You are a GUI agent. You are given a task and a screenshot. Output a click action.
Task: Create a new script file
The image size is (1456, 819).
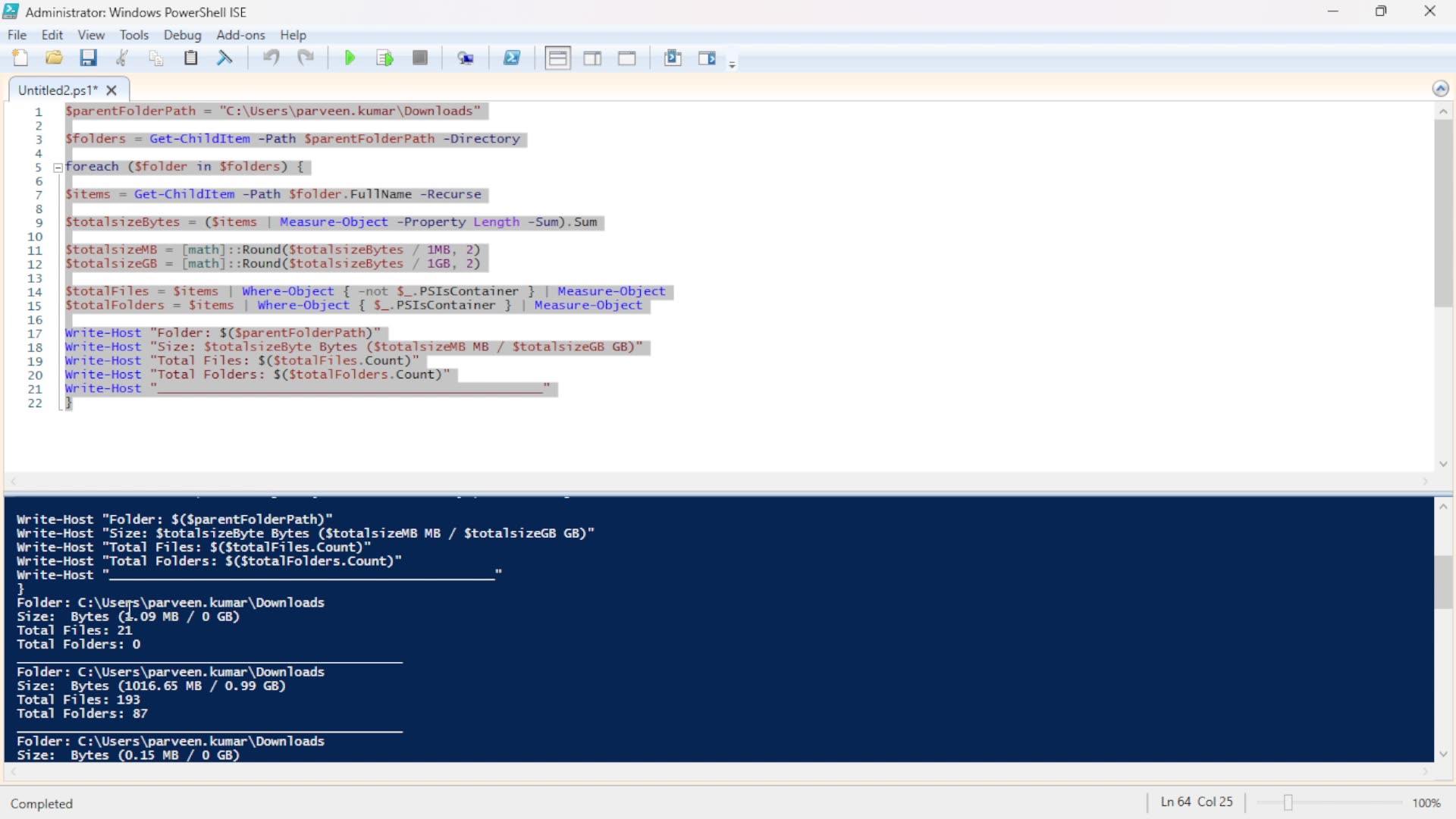(20, 57)
